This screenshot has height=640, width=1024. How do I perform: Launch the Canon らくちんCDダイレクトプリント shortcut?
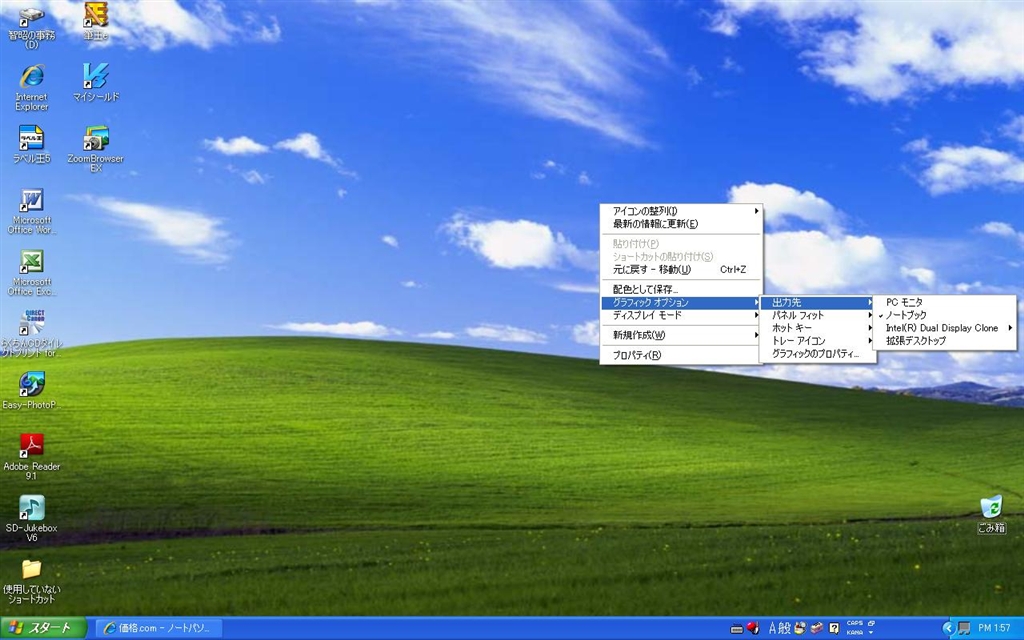tap(31, 333)
